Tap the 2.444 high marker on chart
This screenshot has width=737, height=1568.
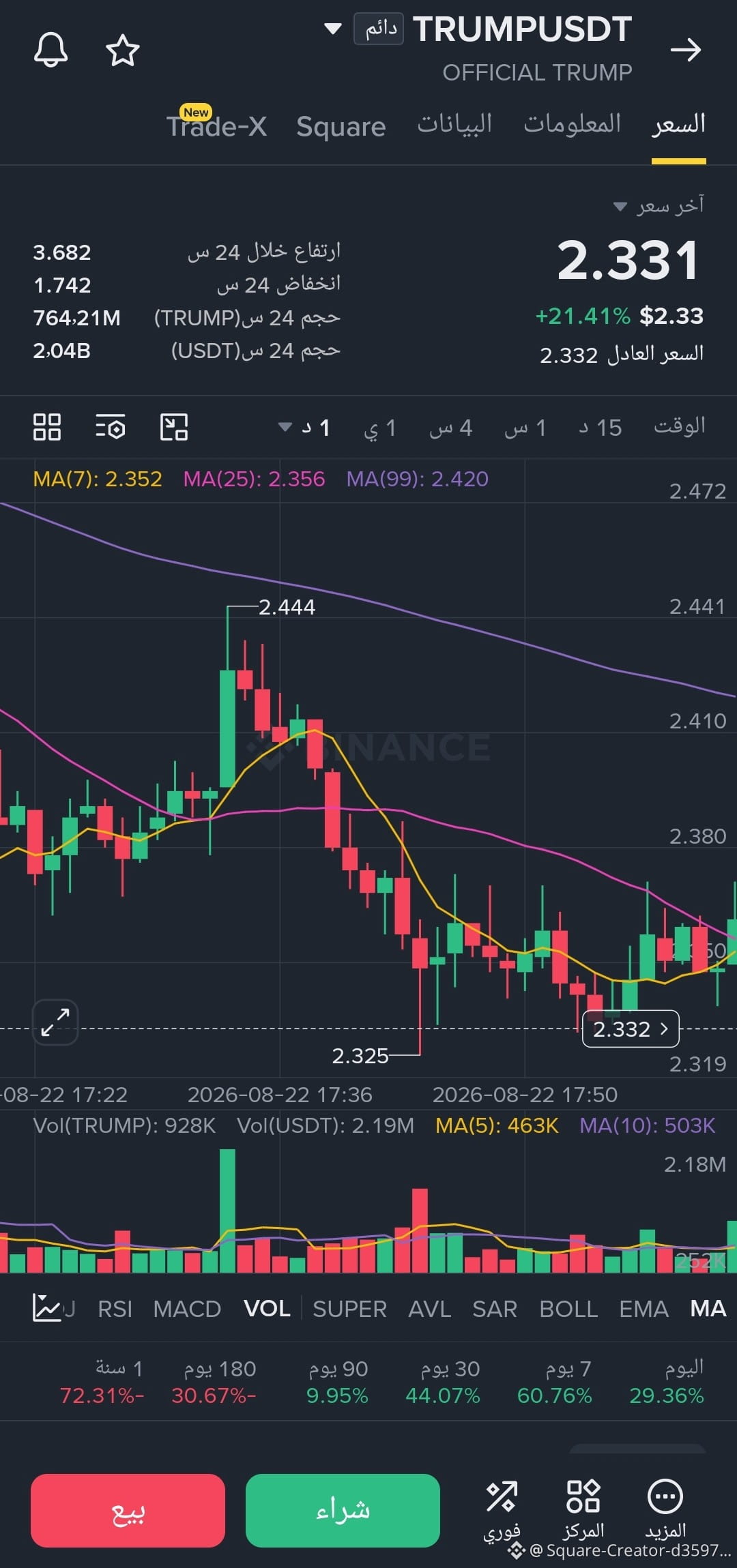click(287, 607)
